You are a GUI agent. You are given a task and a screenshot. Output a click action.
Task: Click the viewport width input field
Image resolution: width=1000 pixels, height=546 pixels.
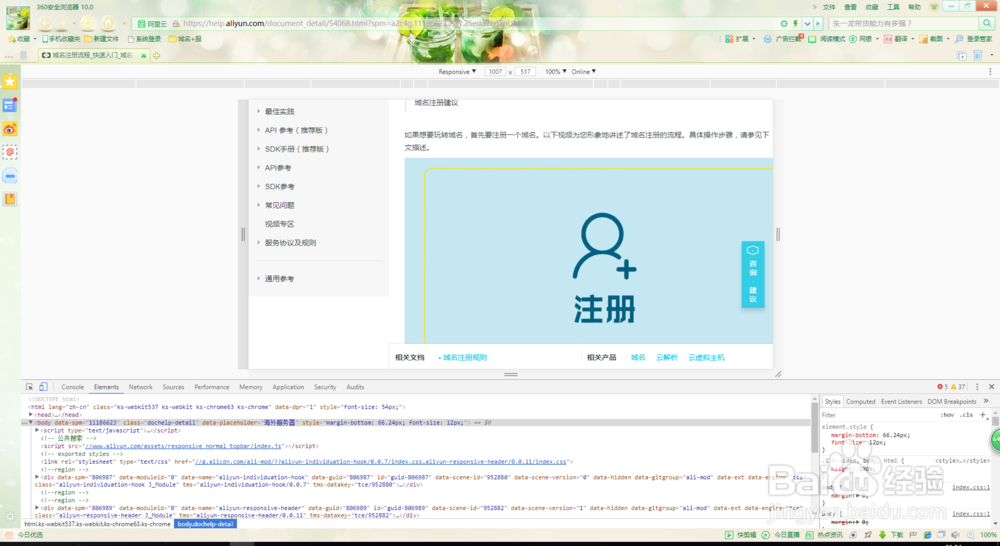pos(496,71)
